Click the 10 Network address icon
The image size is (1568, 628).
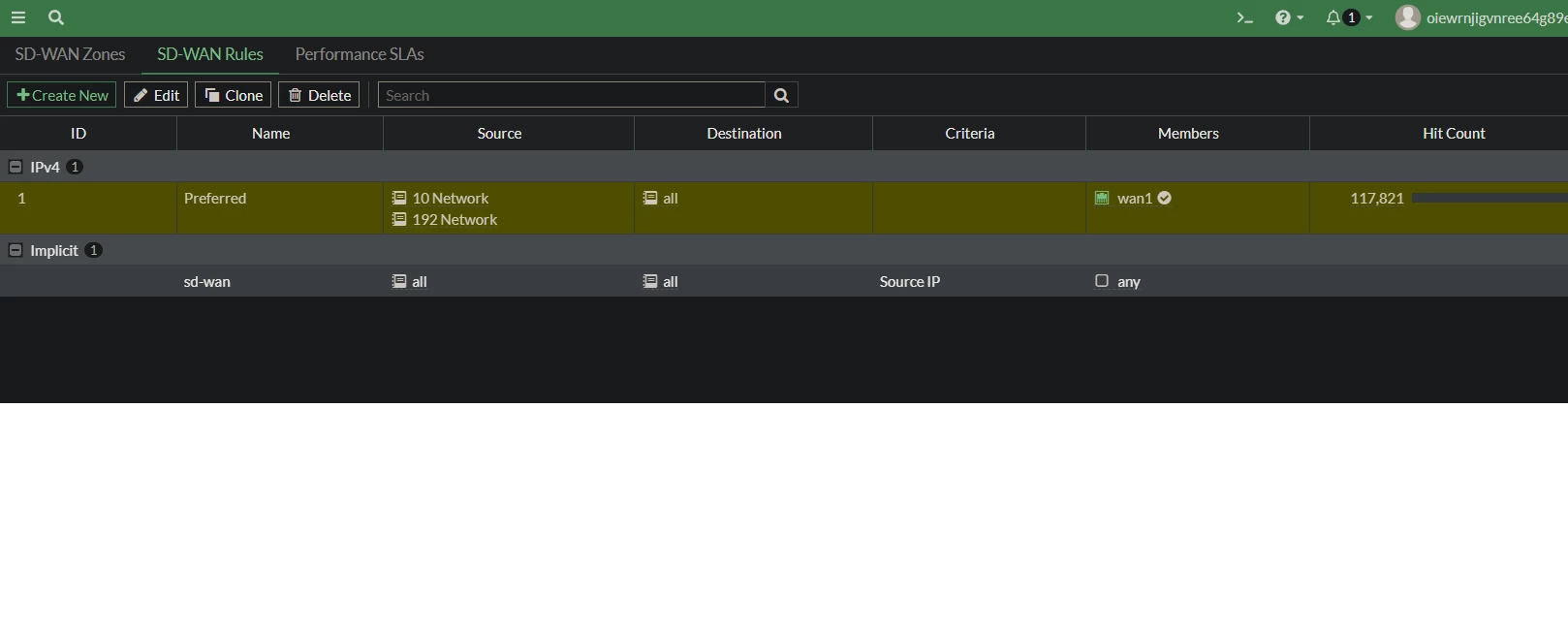[x=399, y=198]
